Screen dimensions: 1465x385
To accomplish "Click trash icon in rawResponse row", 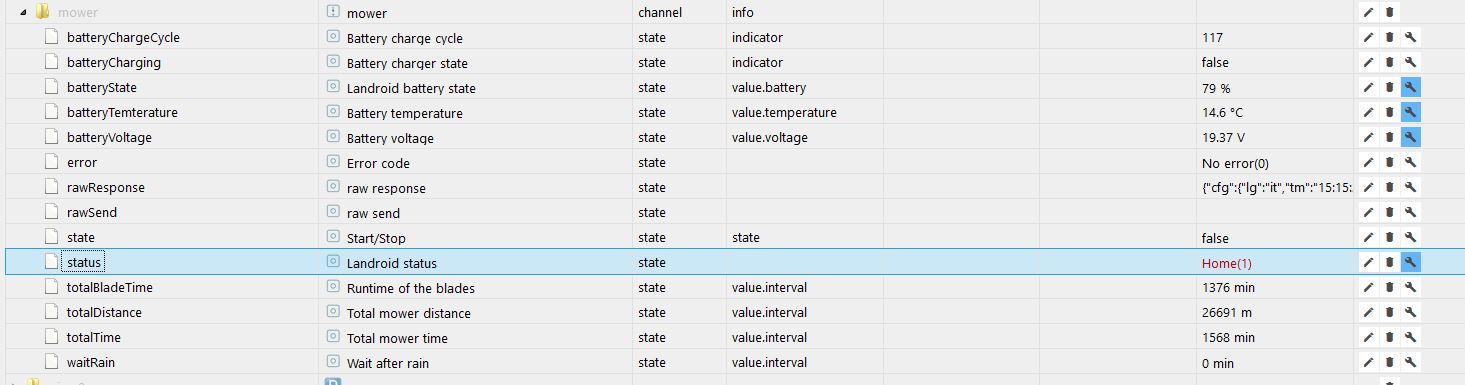I will pos(1389,187).
